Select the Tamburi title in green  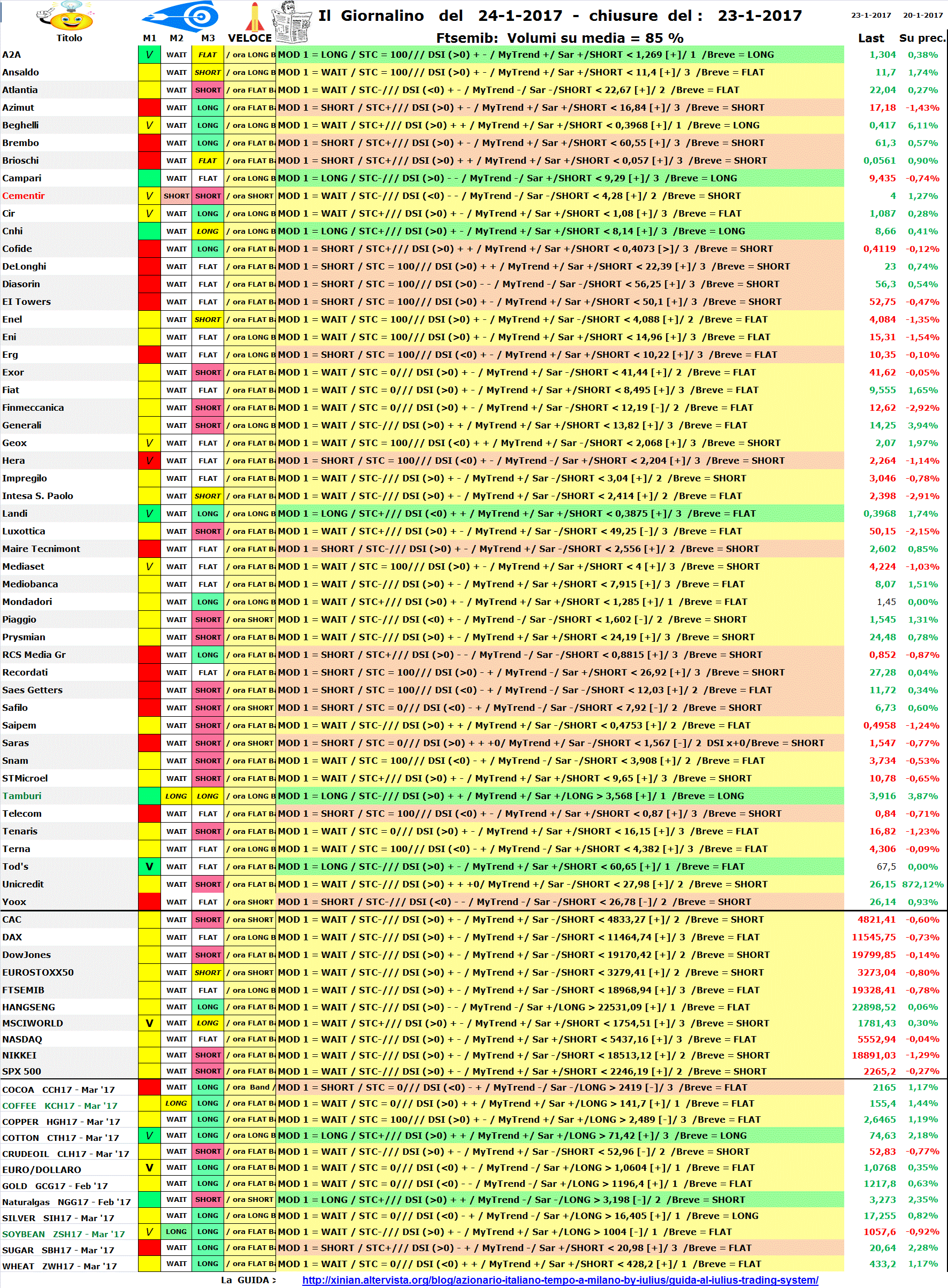coord(22,796)
